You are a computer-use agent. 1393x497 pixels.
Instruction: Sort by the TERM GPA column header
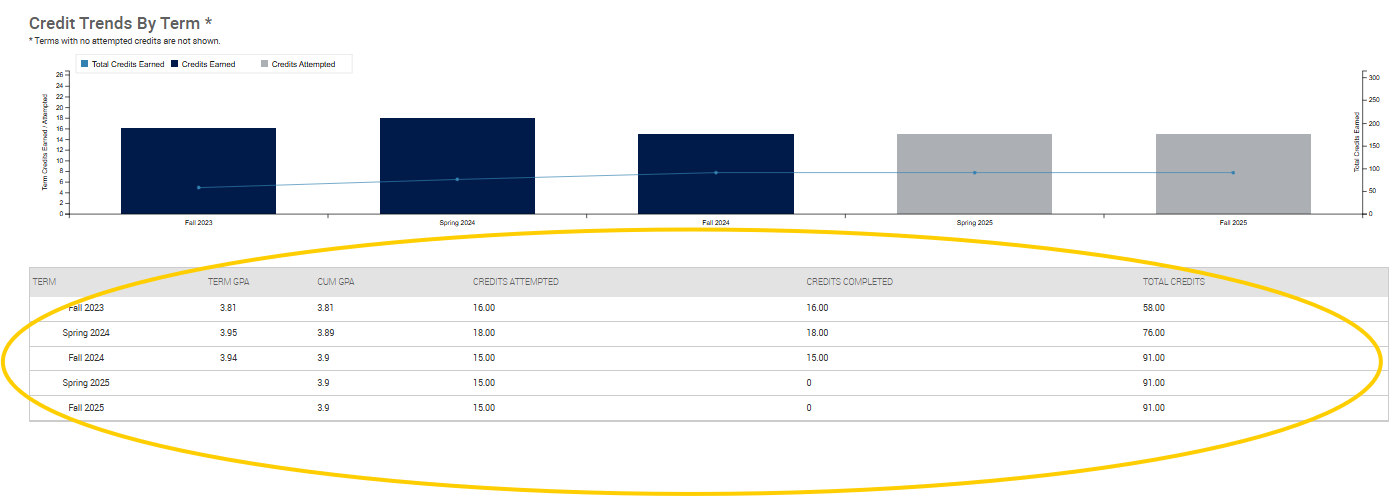(228, 282)
